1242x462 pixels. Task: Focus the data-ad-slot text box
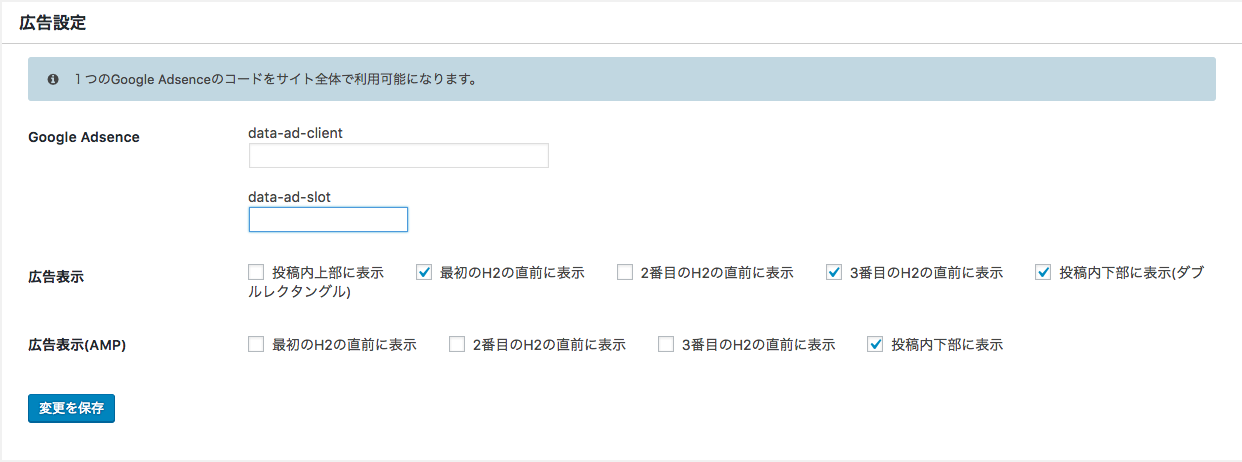328,220
